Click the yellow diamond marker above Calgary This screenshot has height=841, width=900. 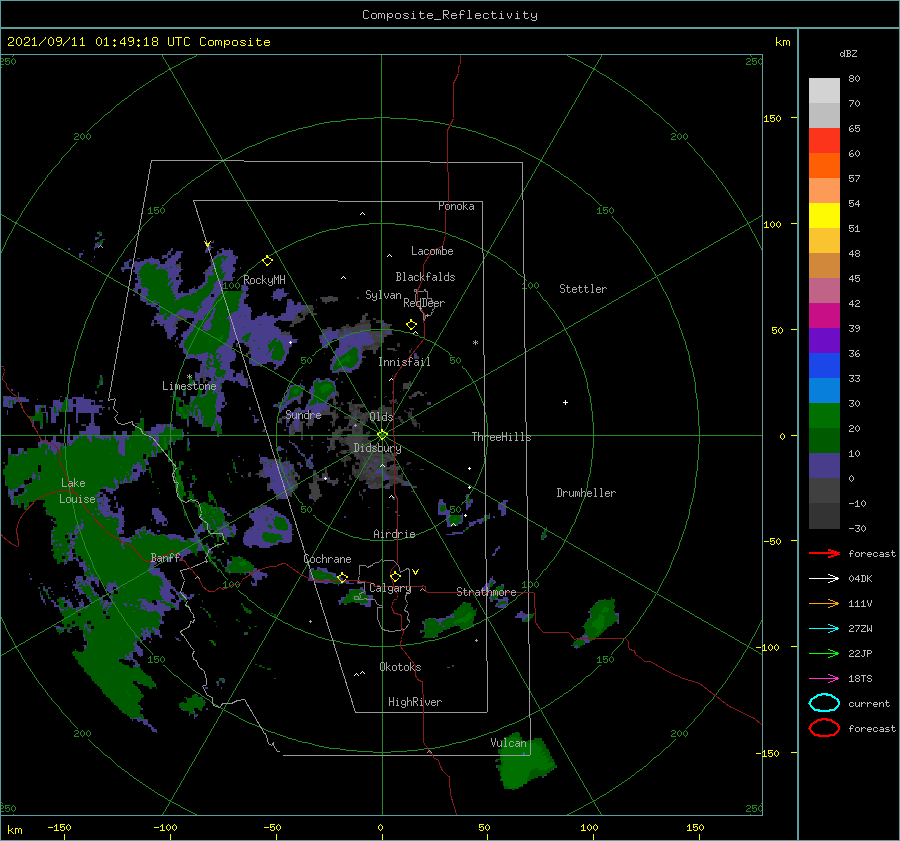pos(395,576)
